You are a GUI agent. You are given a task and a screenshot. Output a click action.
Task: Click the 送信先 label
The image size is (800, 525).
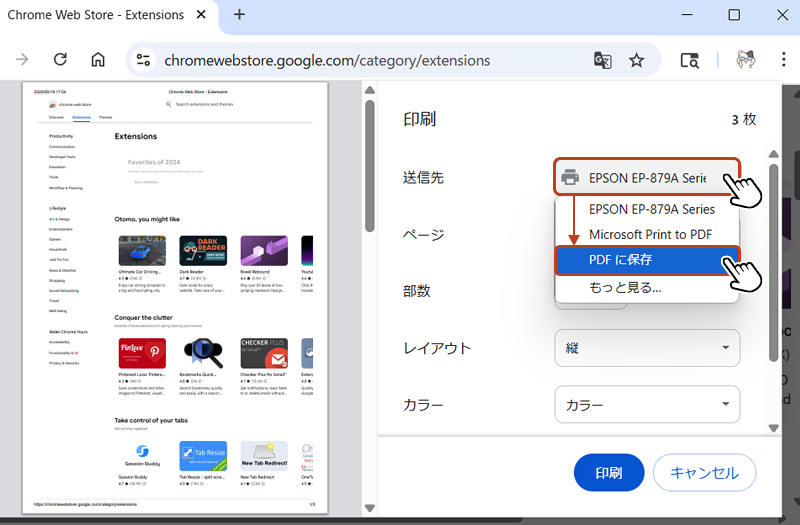click(x=423, y=178)
